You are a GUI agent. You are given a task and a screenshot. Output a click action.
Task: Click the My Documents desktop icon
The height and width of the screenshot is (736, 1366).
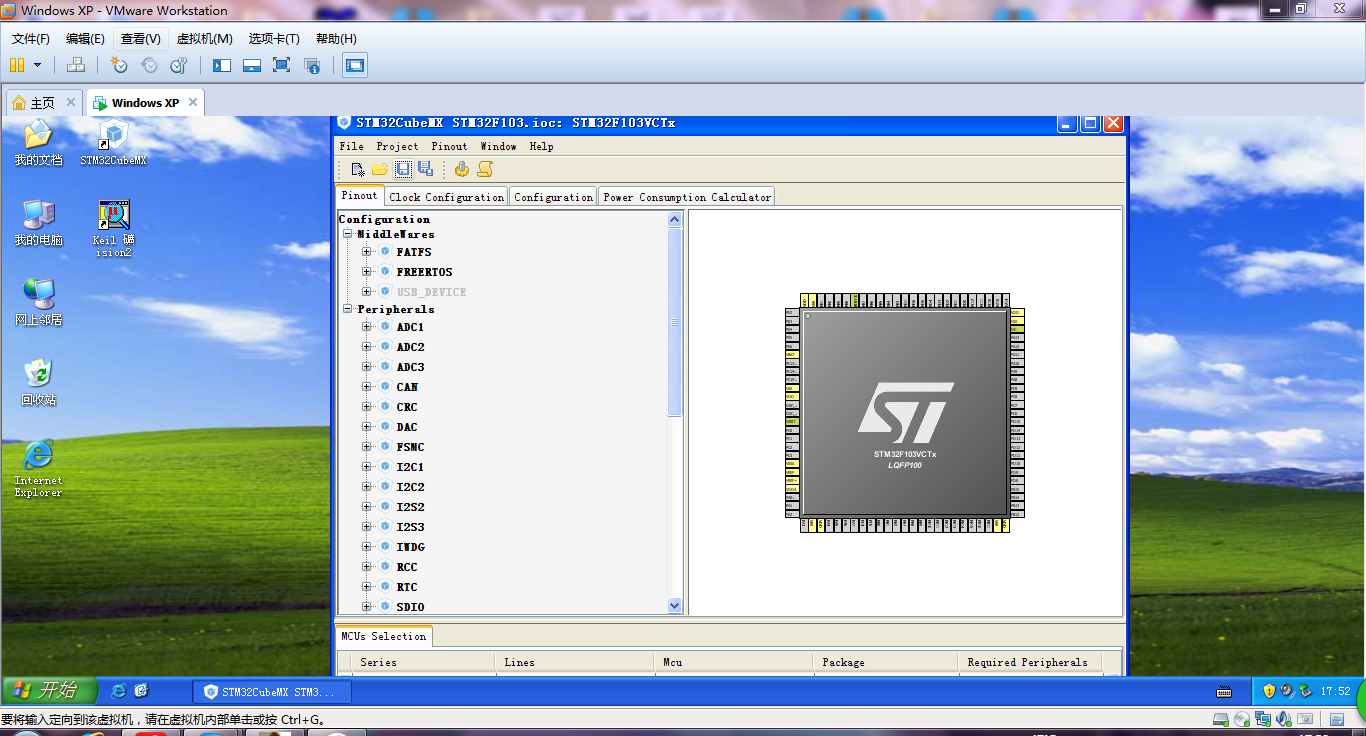click(38, 143)
